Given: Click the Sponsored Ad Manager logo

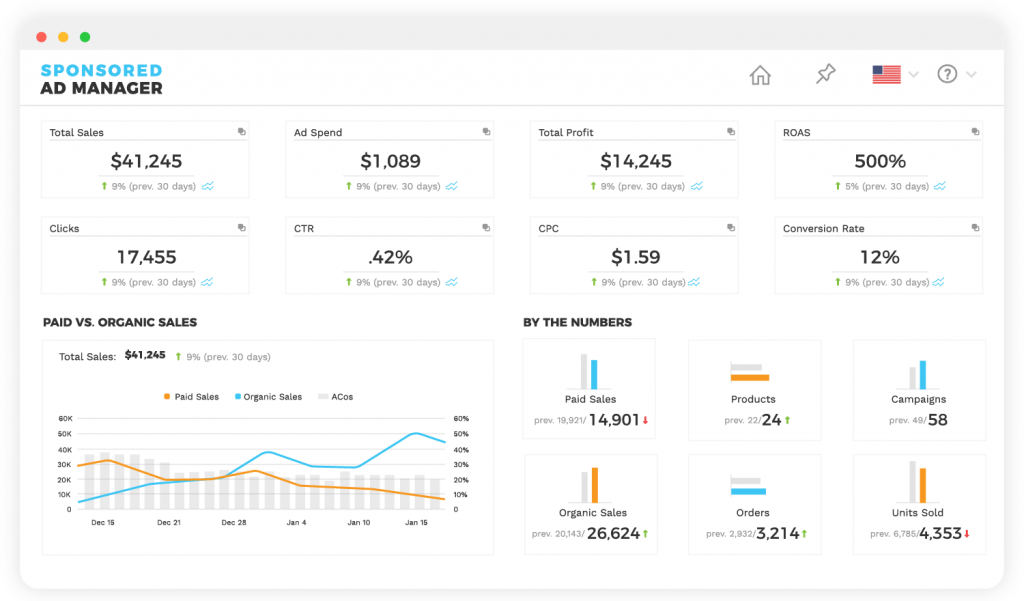Looking at the screenshot, I should point(101,78).
